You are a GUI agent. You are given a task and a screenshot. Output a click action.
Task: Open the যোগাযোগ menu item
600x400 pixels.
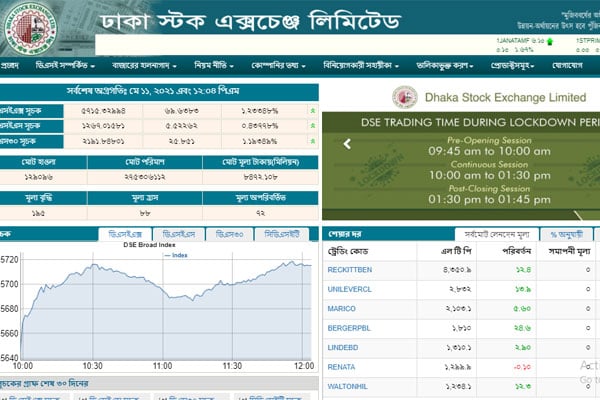567,65
